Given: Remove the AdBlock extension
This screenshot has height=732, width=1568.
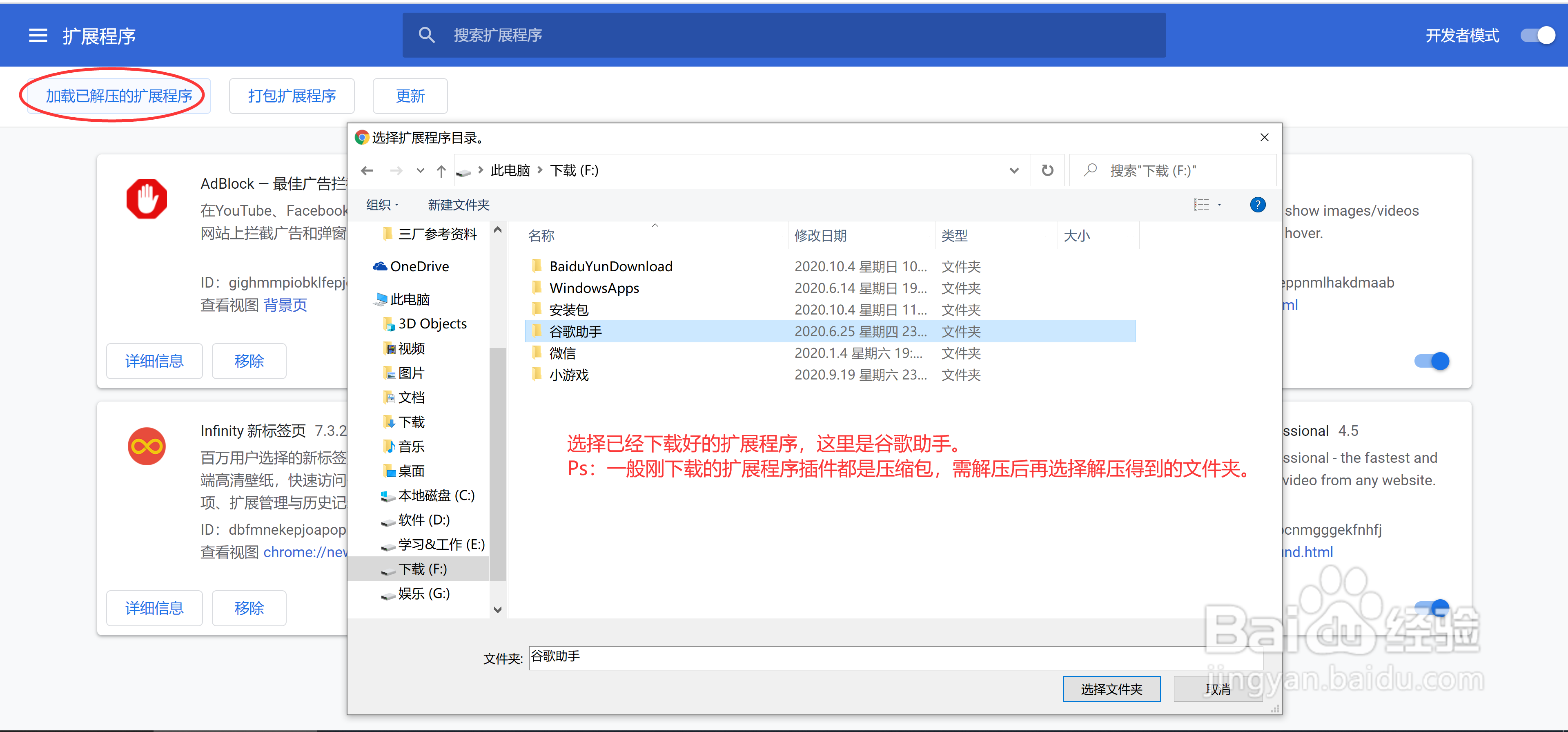Looking at the screenshot, I should [x=249, y=361].
